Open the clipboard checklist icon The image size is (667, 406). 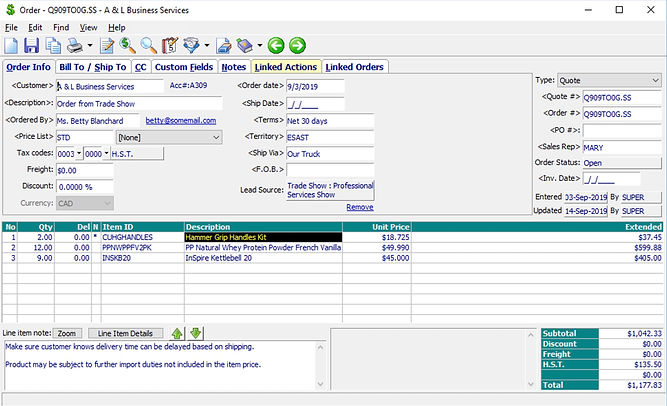point(169,46)
